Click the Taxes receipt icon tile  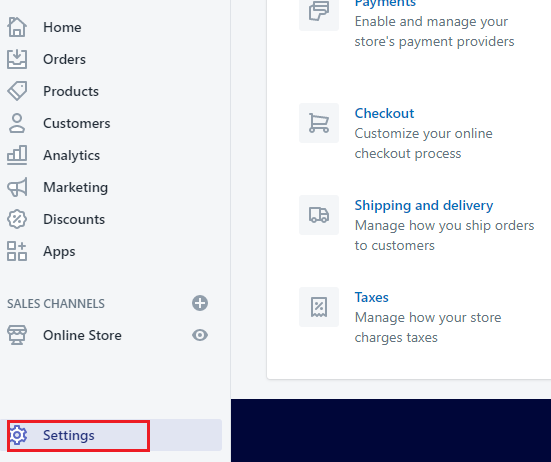[319, 307]
